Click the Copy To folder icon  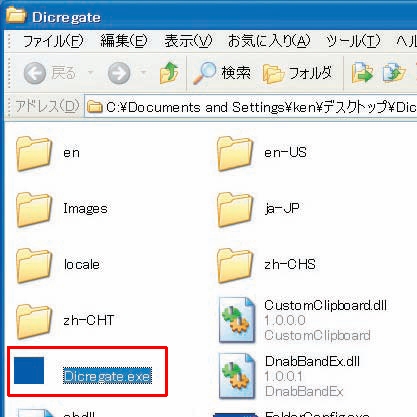(x=394, y=73)
